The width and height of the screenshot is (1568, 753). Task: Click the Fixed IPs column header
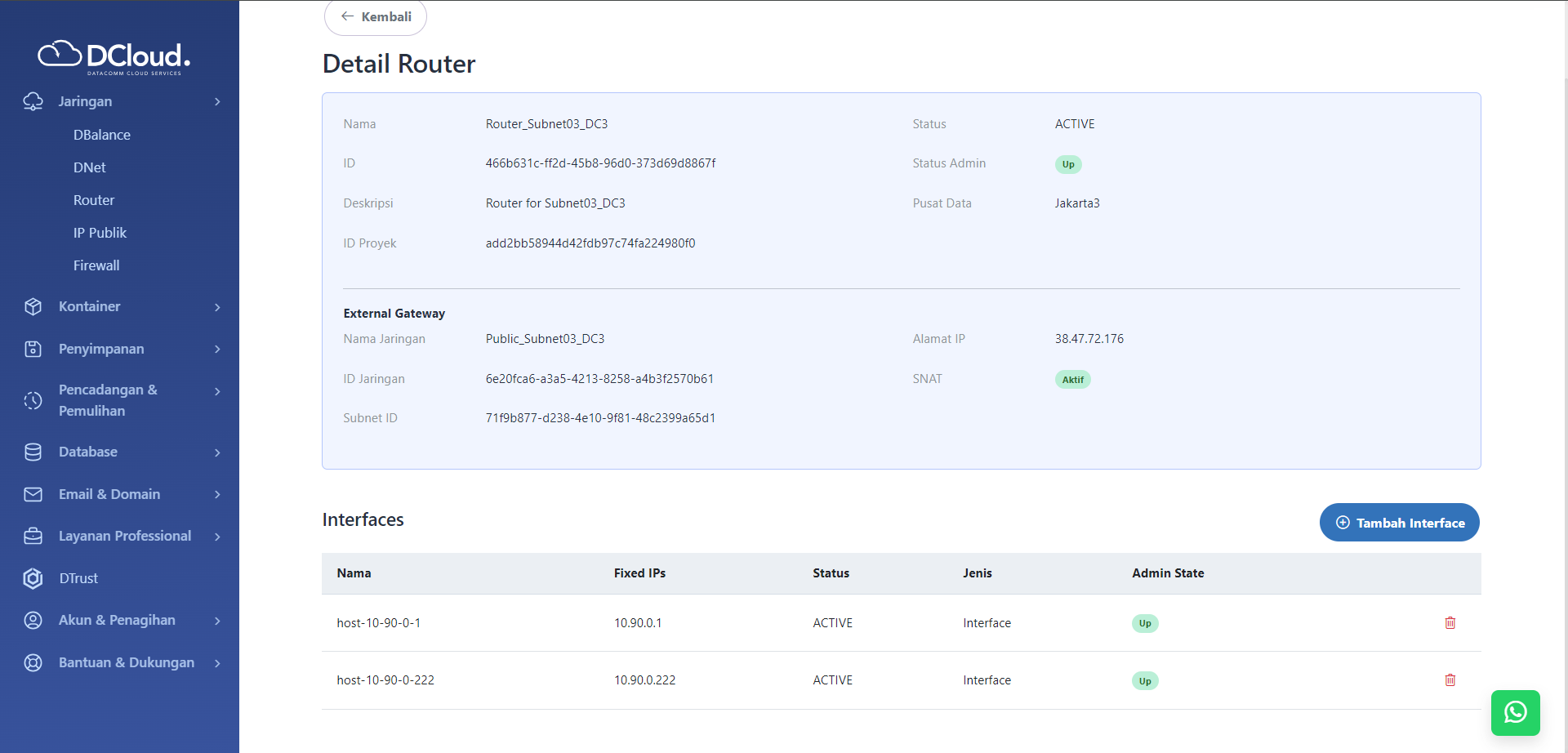coord(639,573)
